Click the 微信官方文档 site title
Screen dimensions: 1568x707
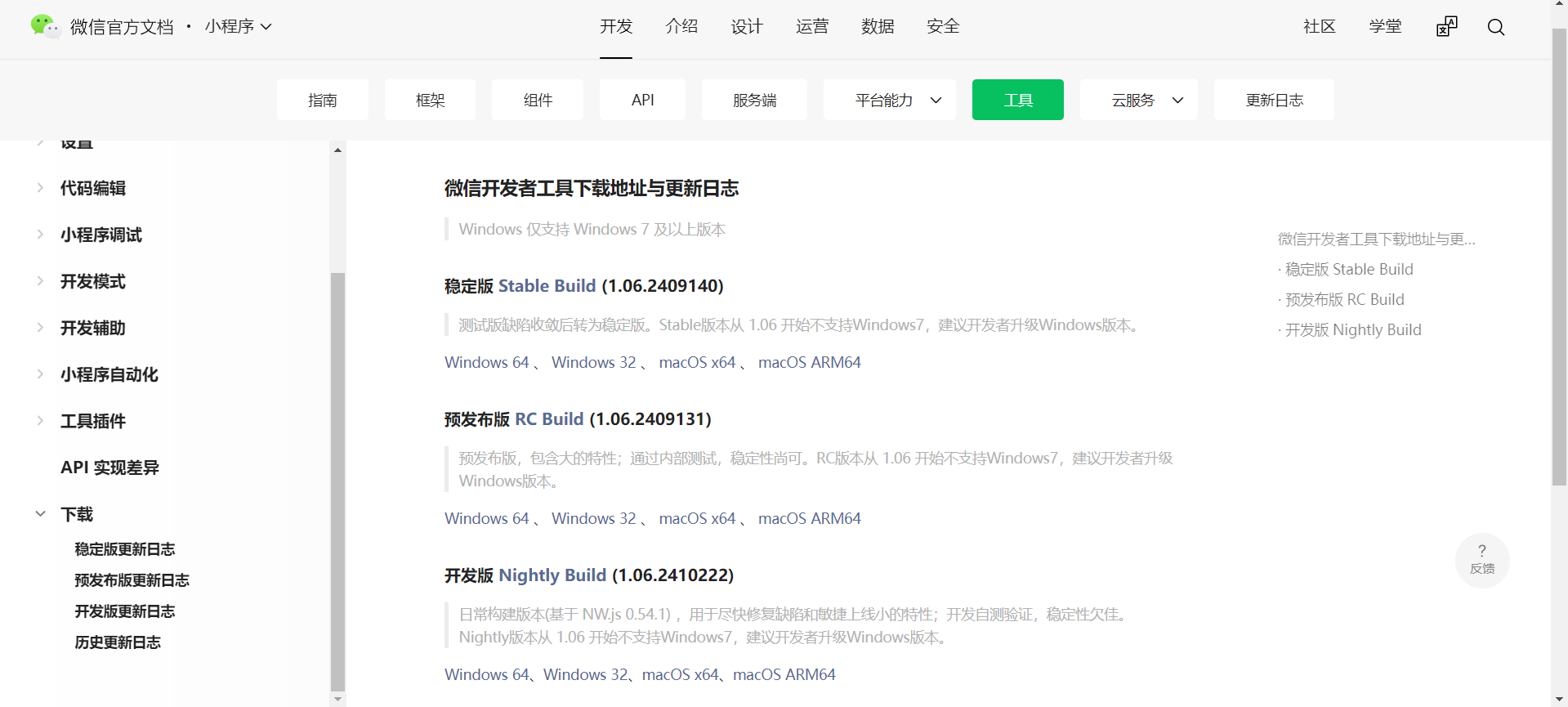(x=122, y=27)
